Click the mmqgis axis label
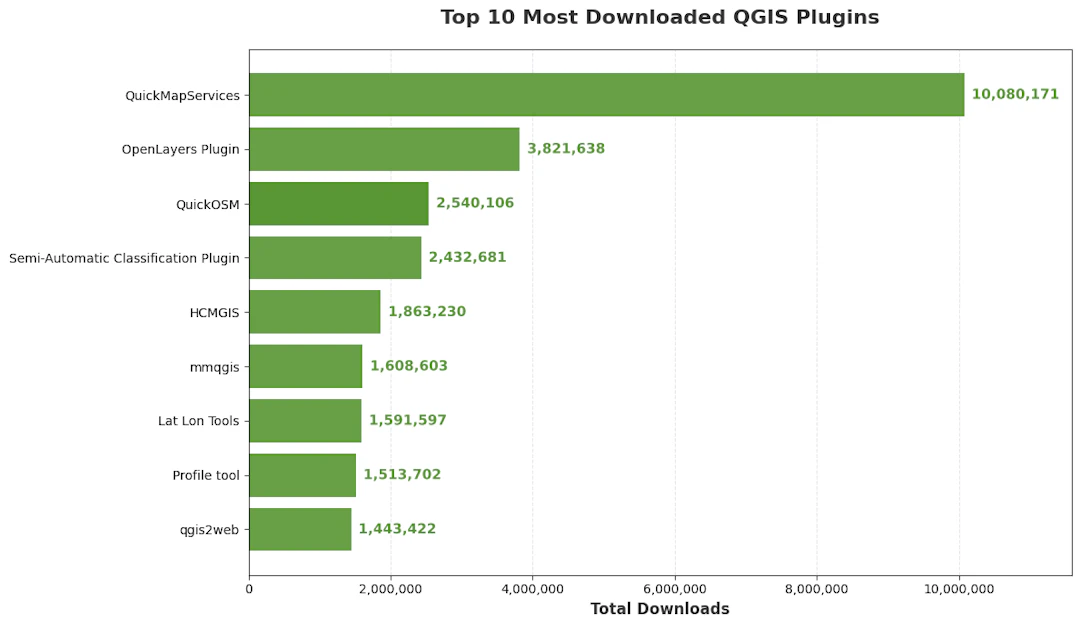 point(214,367)
